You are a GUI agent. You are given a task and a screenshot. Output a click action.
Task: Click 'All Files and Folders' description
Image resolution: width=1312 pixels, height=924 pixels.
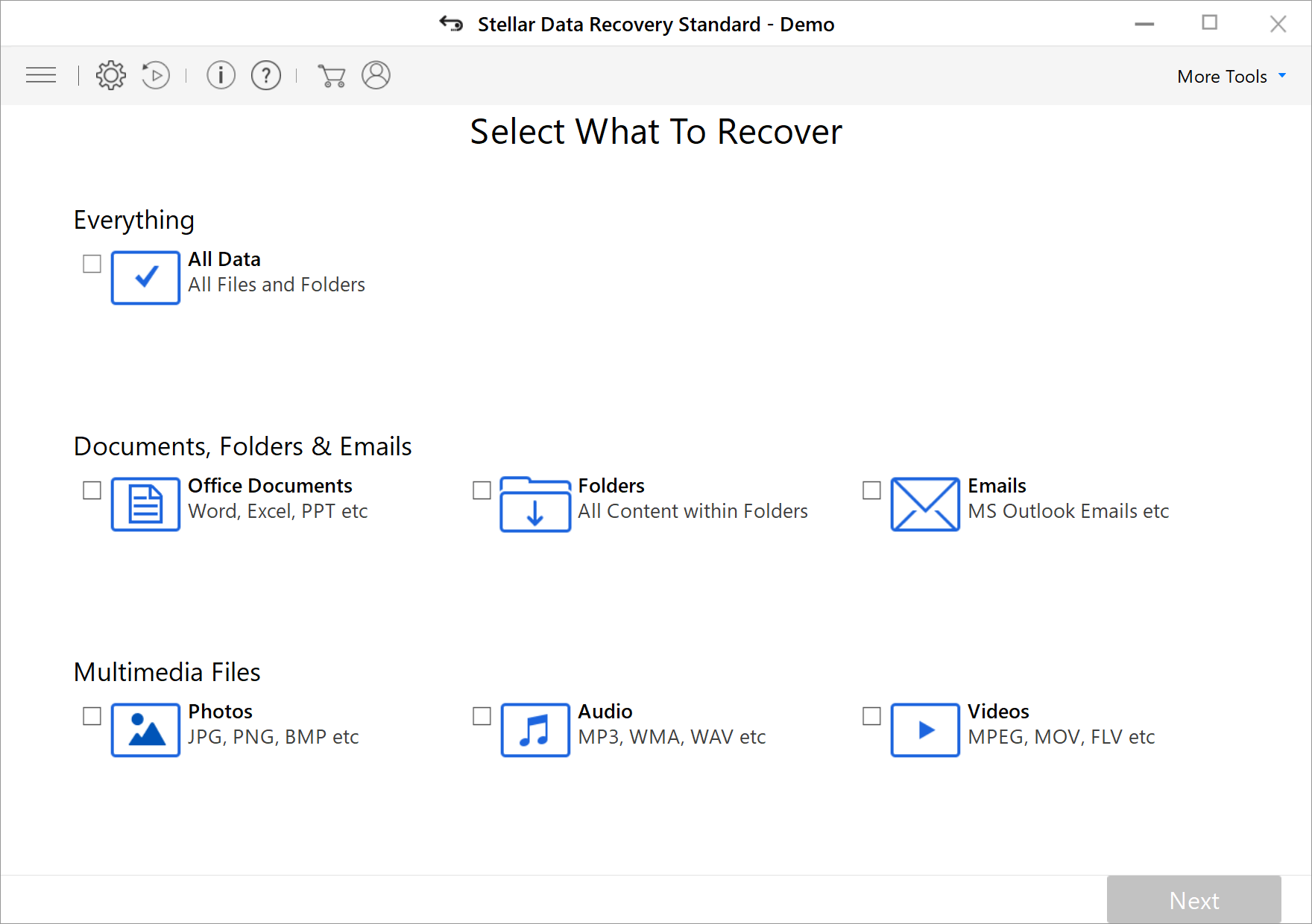277,285
